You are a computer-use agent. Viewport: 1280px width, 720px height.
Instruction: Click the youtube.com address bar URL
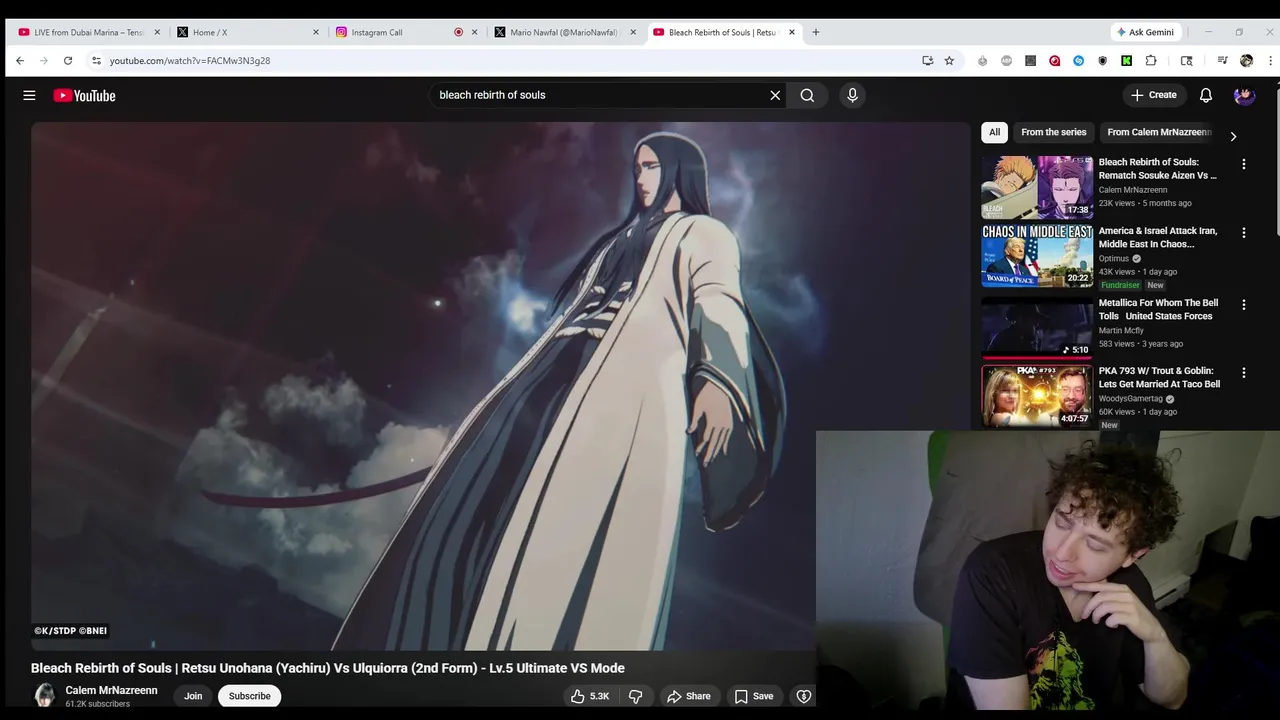pos(190,60)
